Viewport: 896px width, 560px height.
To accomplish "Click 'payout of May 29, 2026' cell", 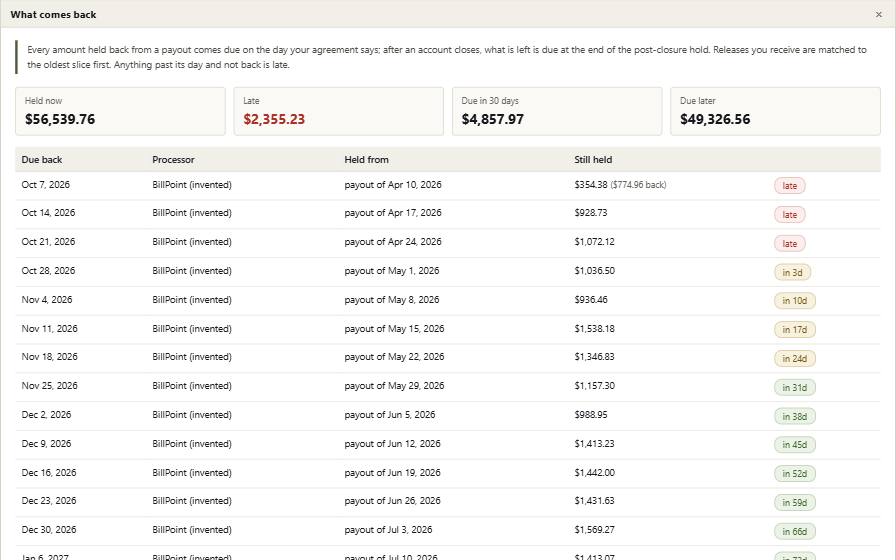I will [394, 386].
